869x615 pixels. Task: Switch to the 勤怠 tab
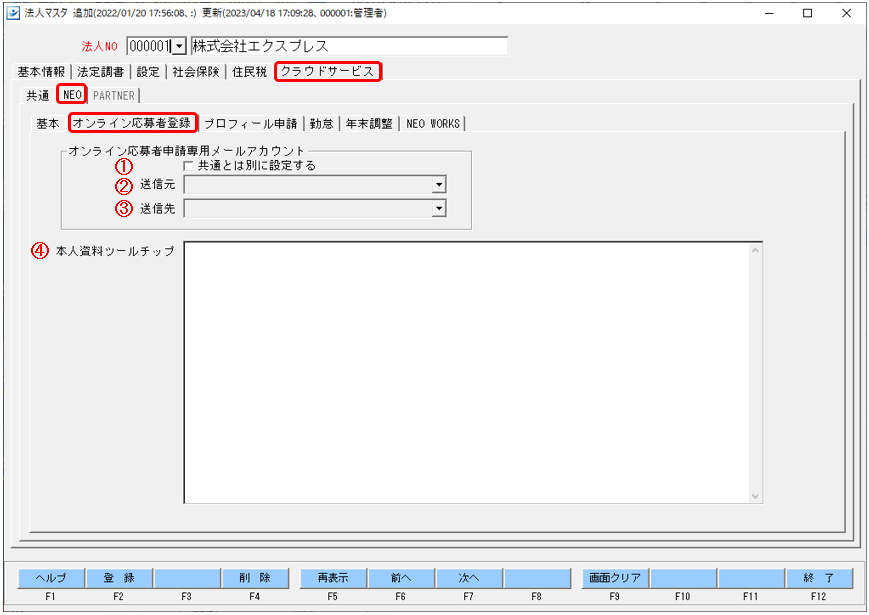[321, 124]
